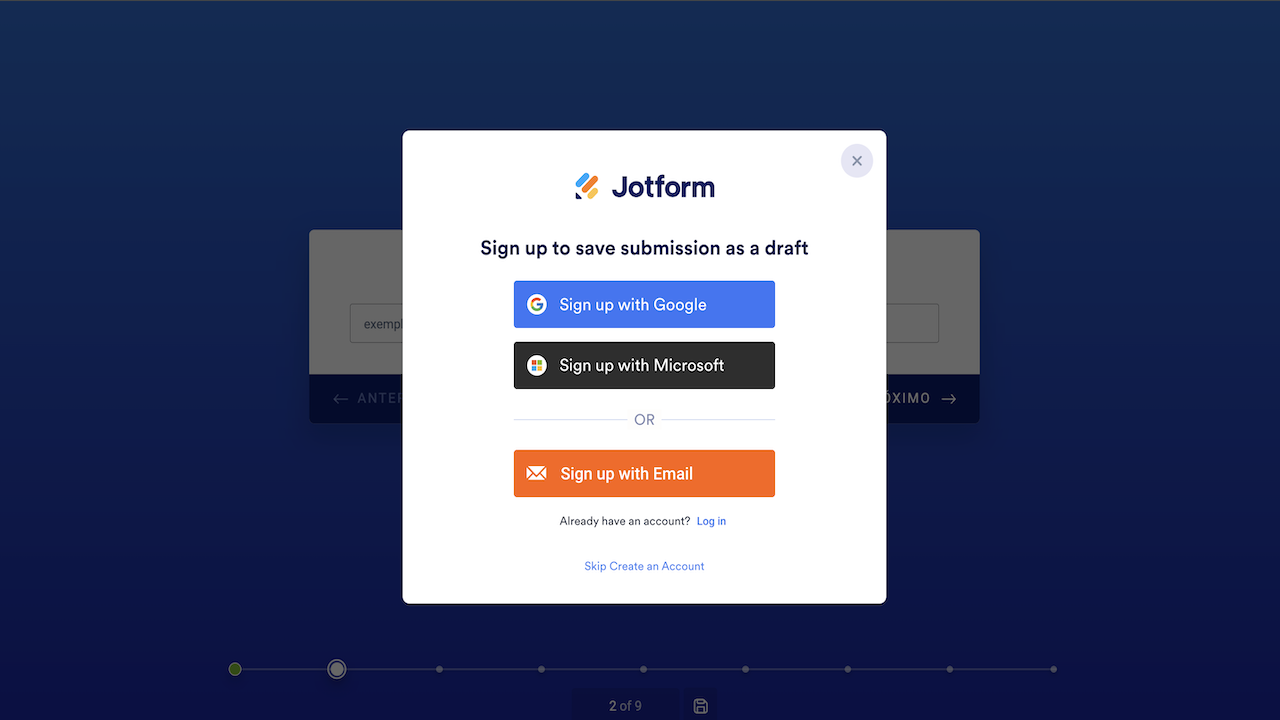Viewport: 1280px width, 720px height.
Task: Jump to the ninth and last progress dot
Action: click(1053, 669)
